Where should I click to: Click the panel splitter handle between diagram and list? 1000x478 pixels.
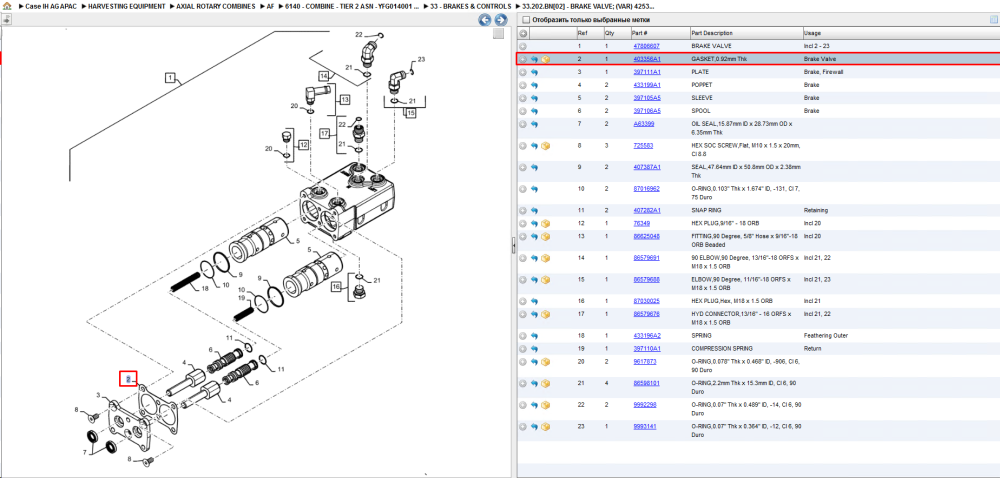coord(513,247)
